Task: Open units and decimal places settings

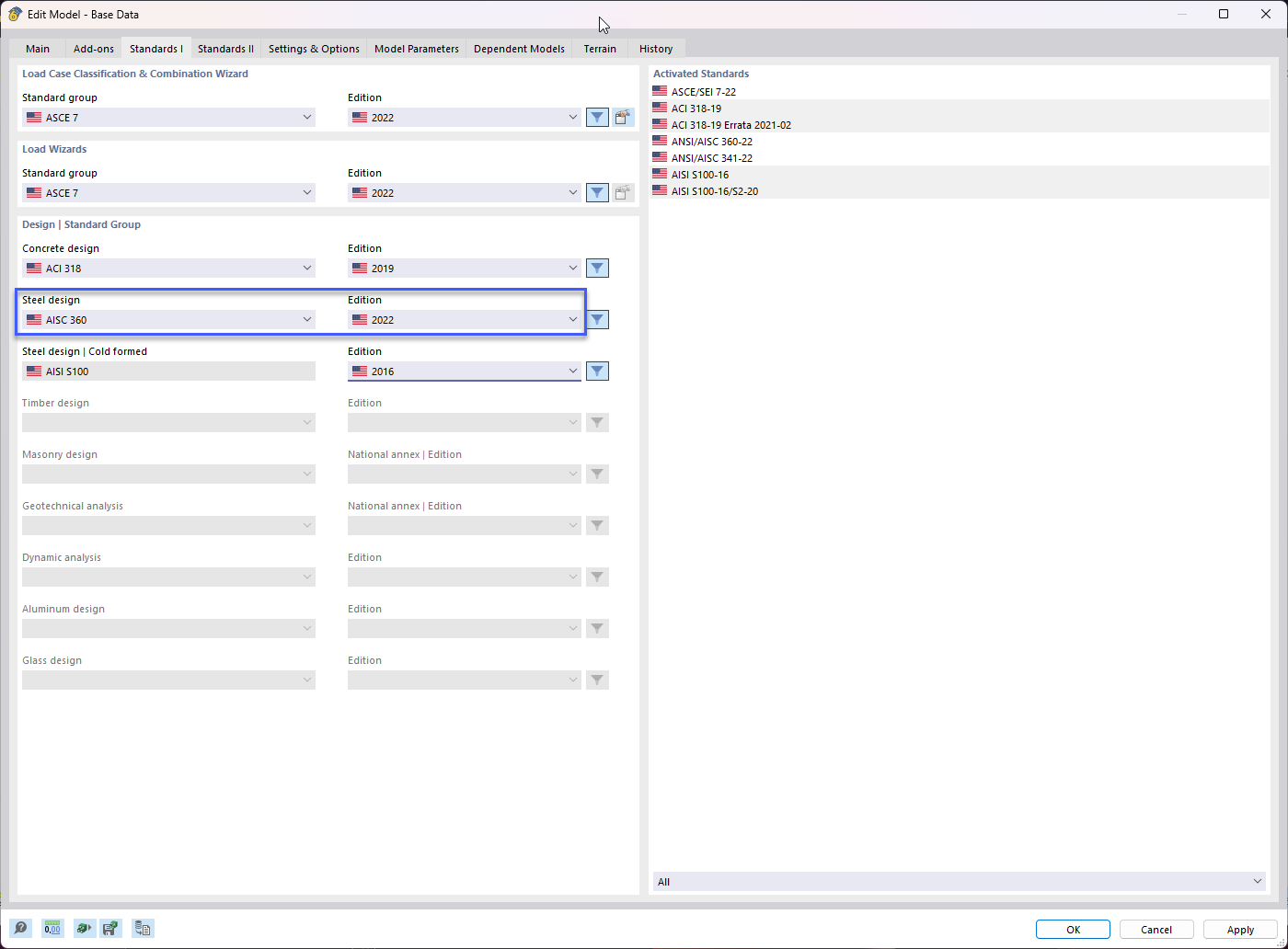Action: (x=52, y=929)
